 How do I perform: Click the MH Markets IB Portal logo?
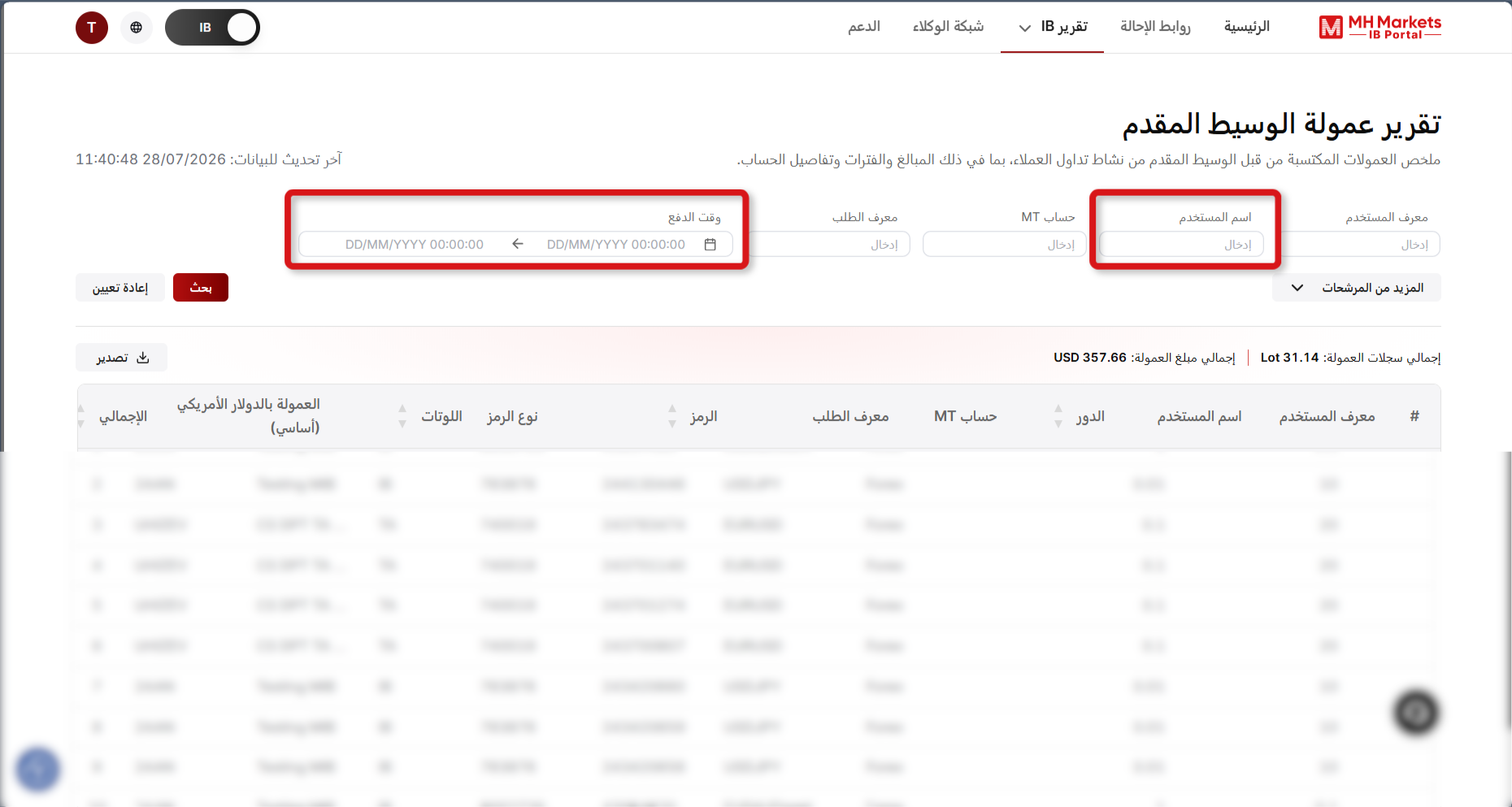[x=1380, y=27]
